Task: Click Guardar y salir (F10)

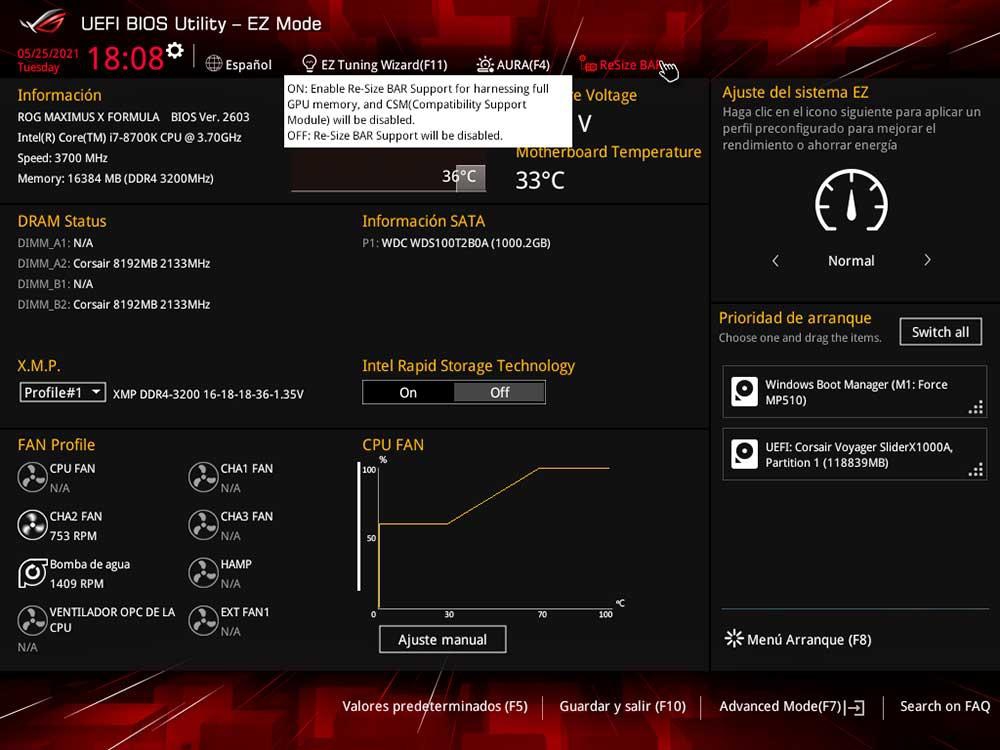Action: 622,706
